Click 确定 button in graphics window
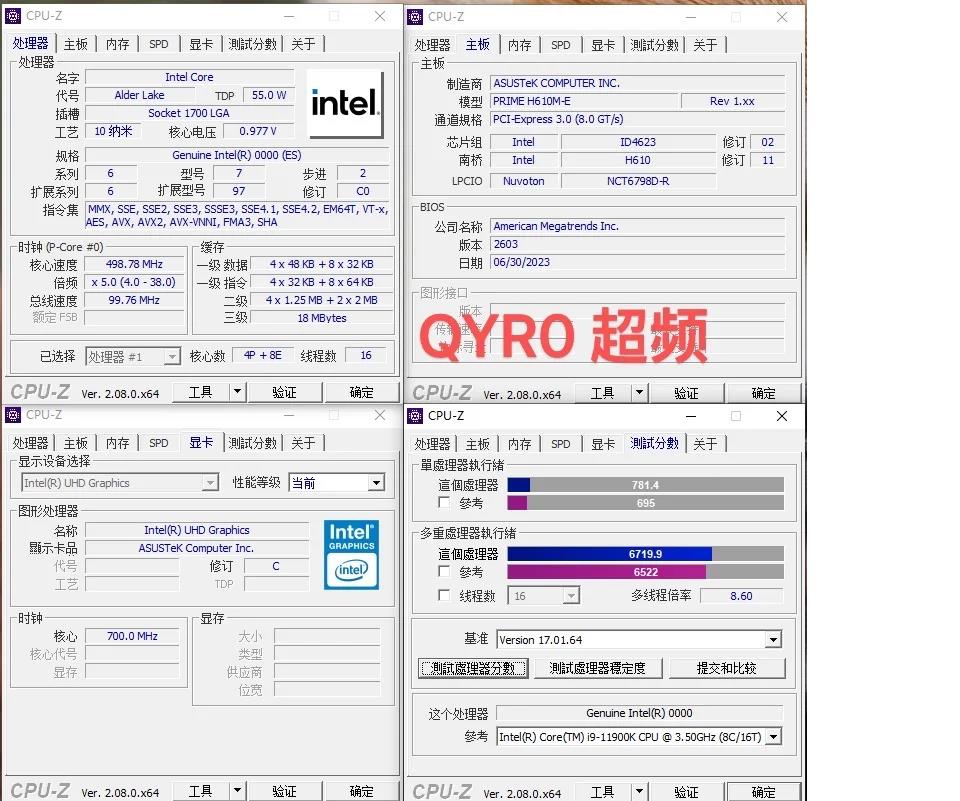This screenshot has height=801, width=960. 361,791
